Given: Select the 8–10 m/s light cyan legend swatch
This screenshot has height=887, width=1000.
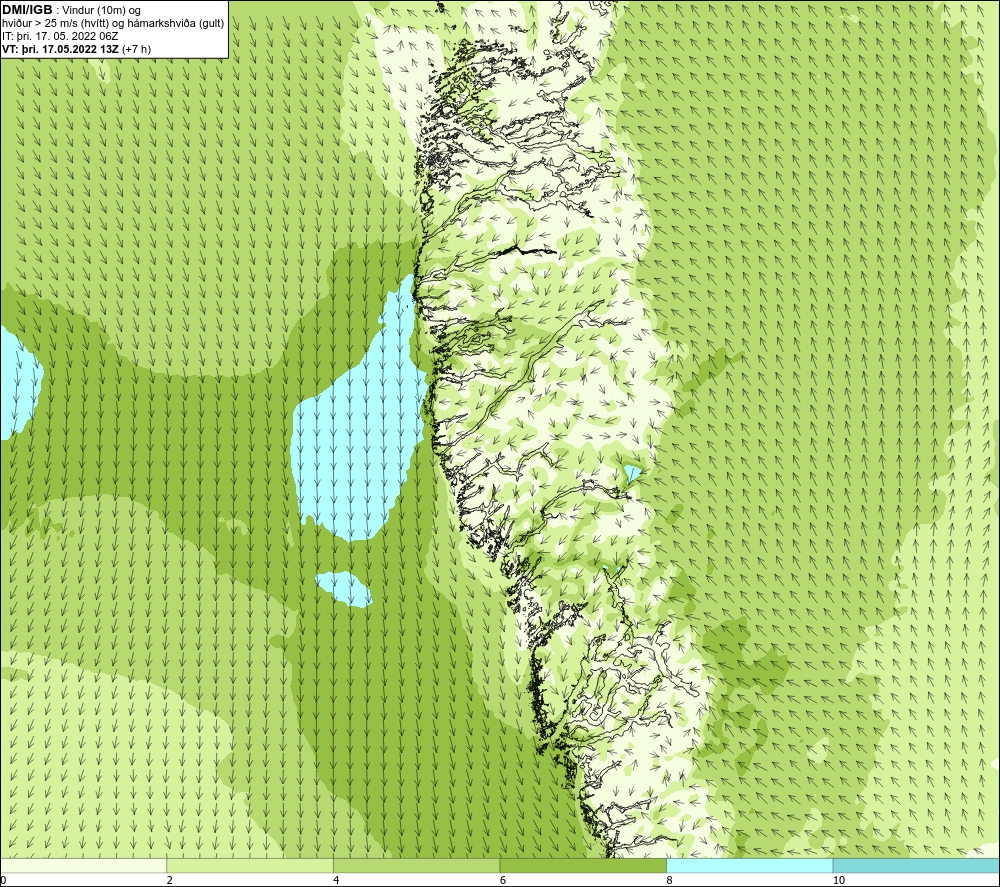Looking at the screenshot, I should pyautogui.click(x=749, y=865).
